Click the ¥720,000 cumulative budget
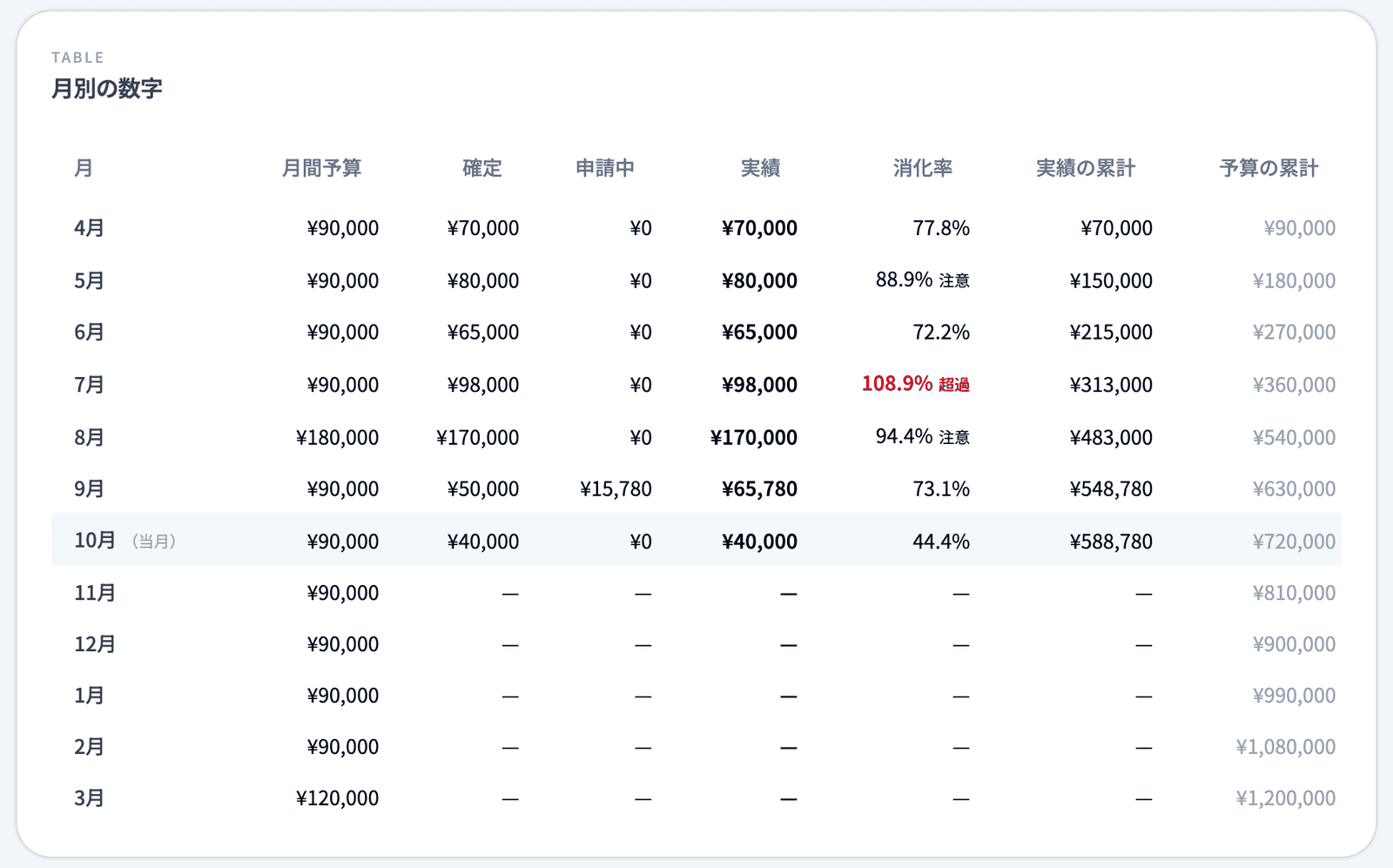This screenshot has height=868, width=1393. (x=1294, y=542)
